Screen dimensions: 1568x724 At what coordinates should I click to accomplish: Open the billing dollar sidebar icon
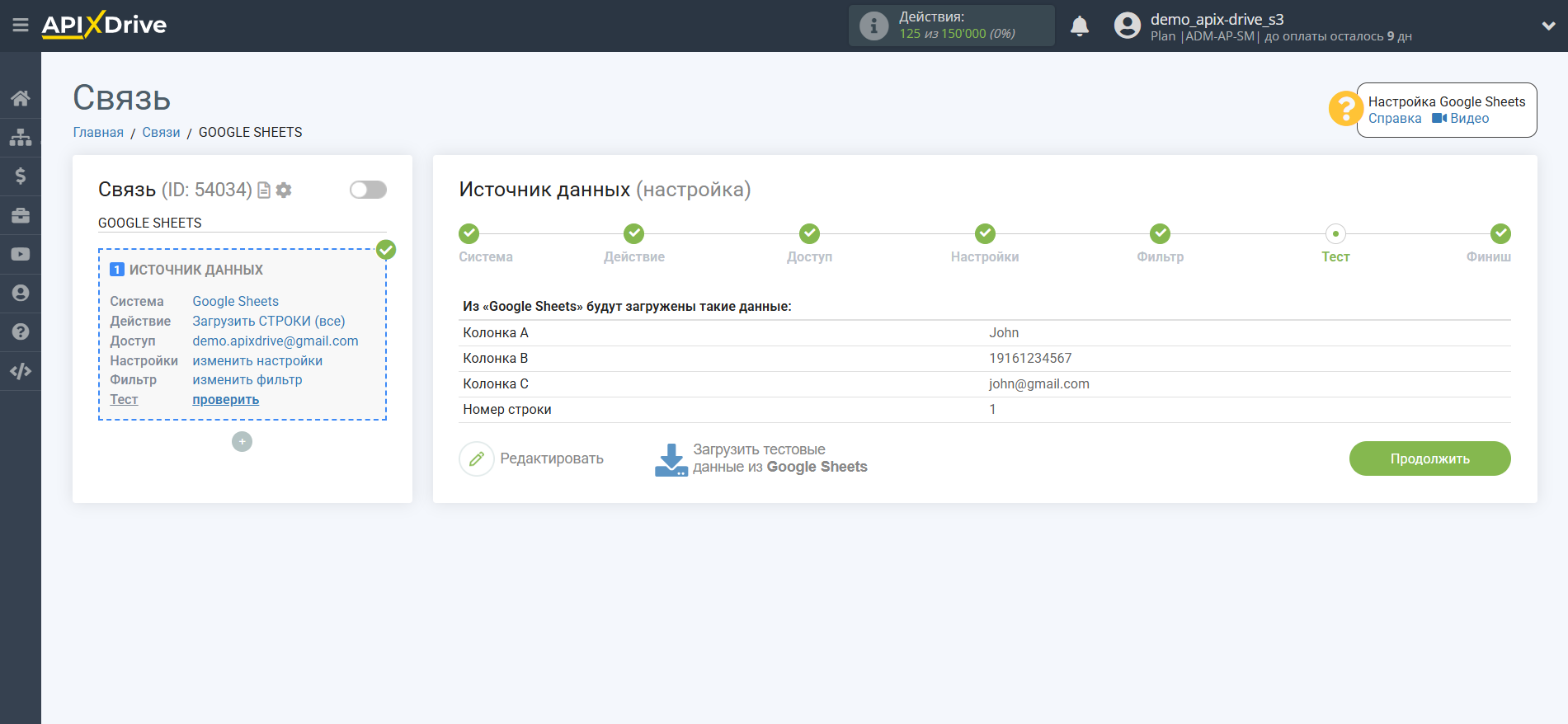(21, 176)
